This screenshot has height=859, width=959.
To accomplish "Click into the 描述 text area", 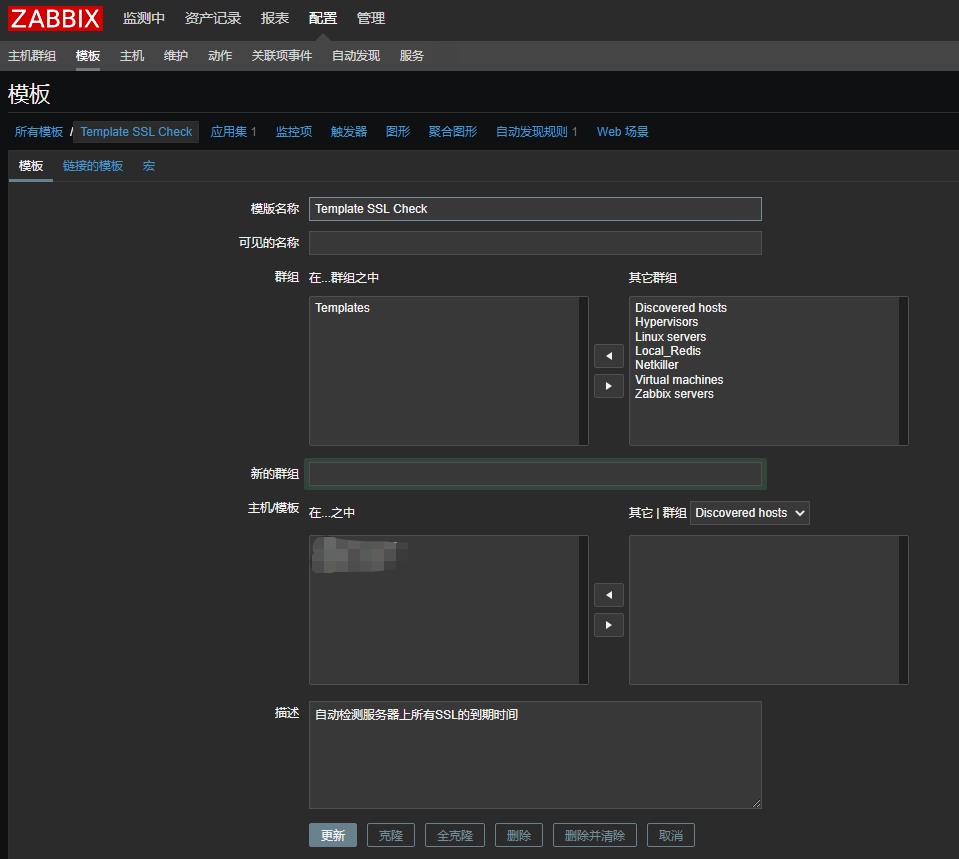I will click(x=535, y=754).
